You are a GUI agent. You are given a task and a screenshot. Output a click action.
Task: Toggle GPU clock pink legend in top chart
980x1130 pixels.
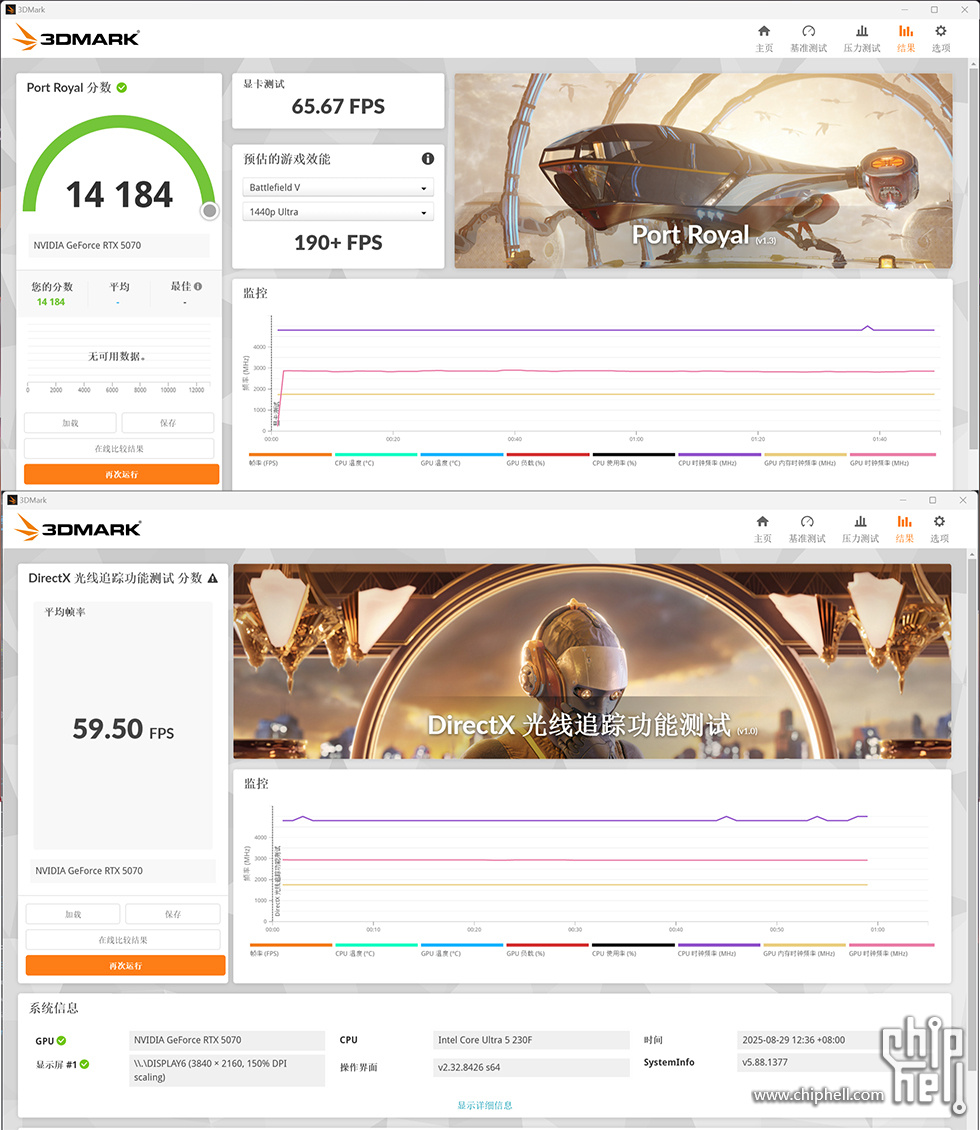coord(892,459)
